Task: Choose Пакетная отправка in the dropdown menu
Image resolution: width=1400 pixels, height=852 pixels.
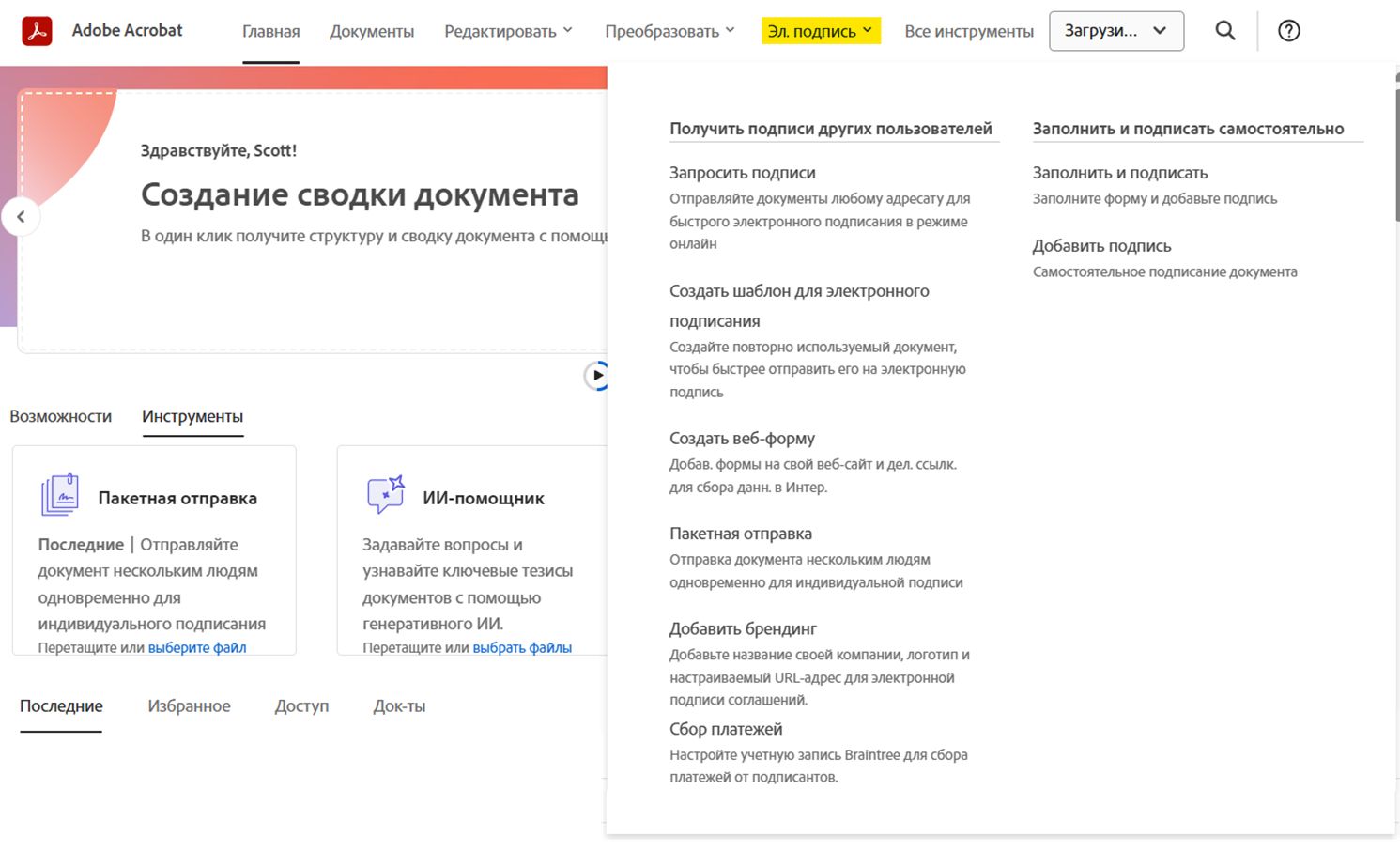Action: [x=741, y=534]
